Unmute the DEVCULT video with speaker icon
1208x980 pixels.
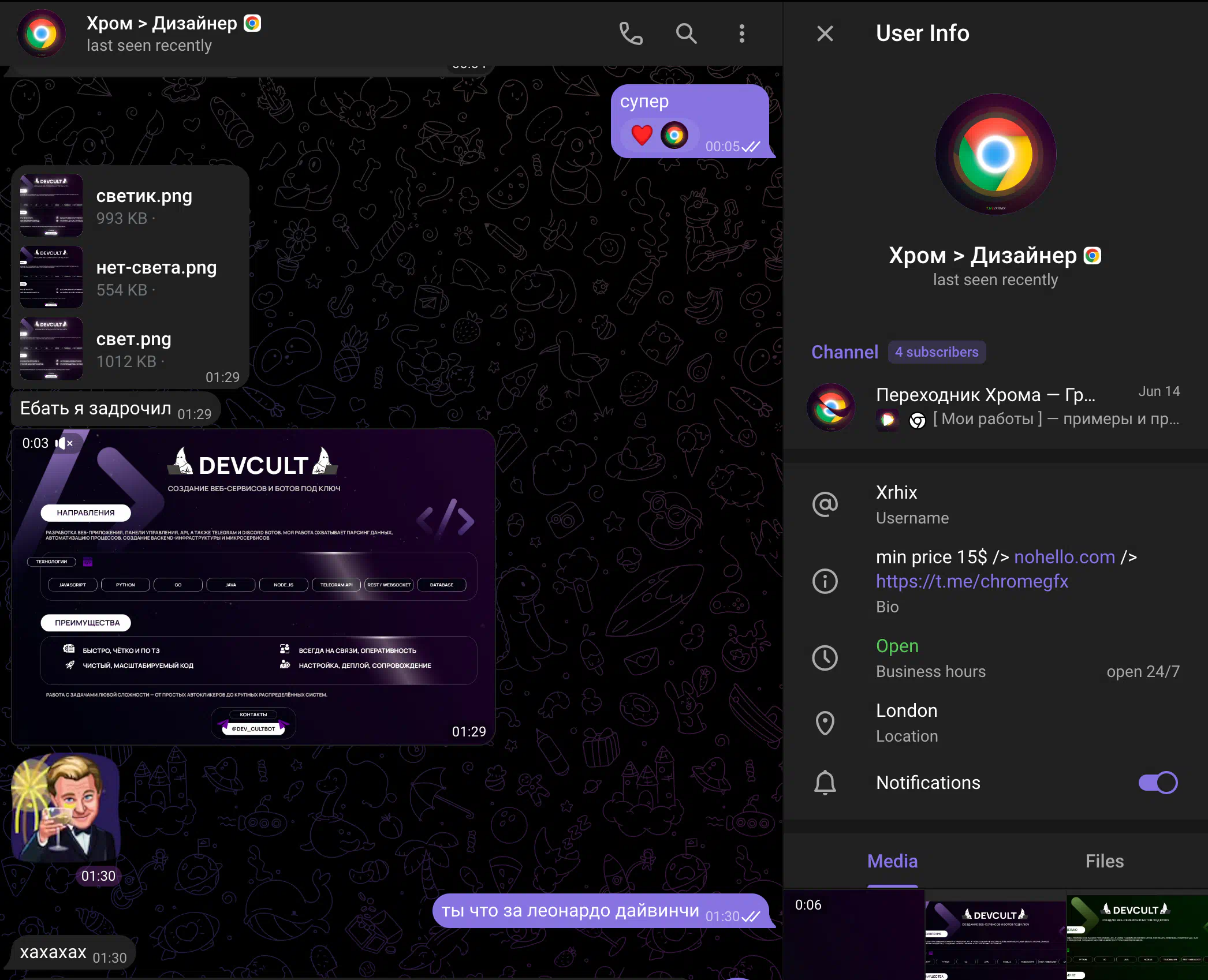click(x=64, y=443)
